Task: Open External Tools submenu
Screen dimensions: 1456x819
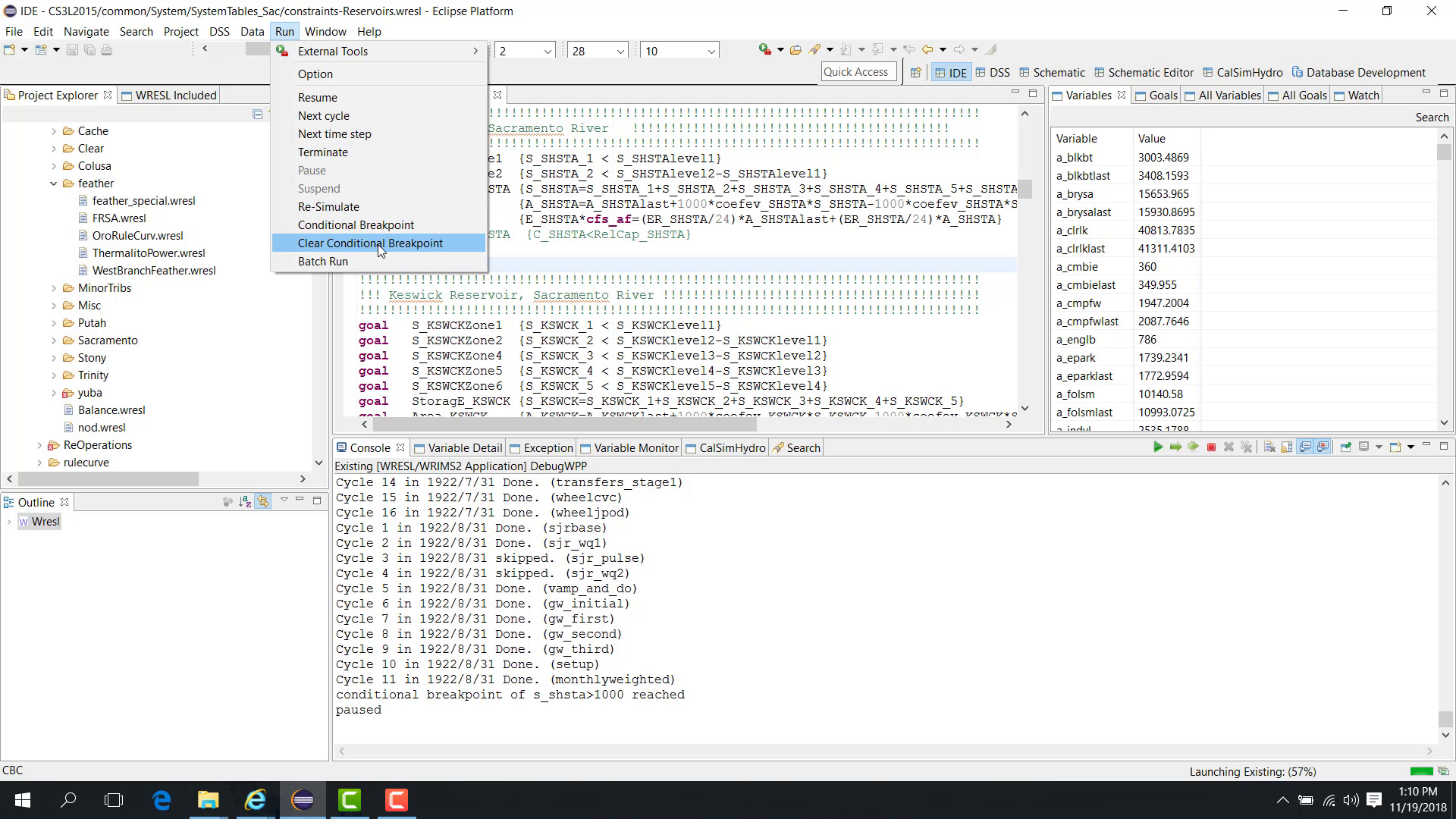Action: coord(378,52)
